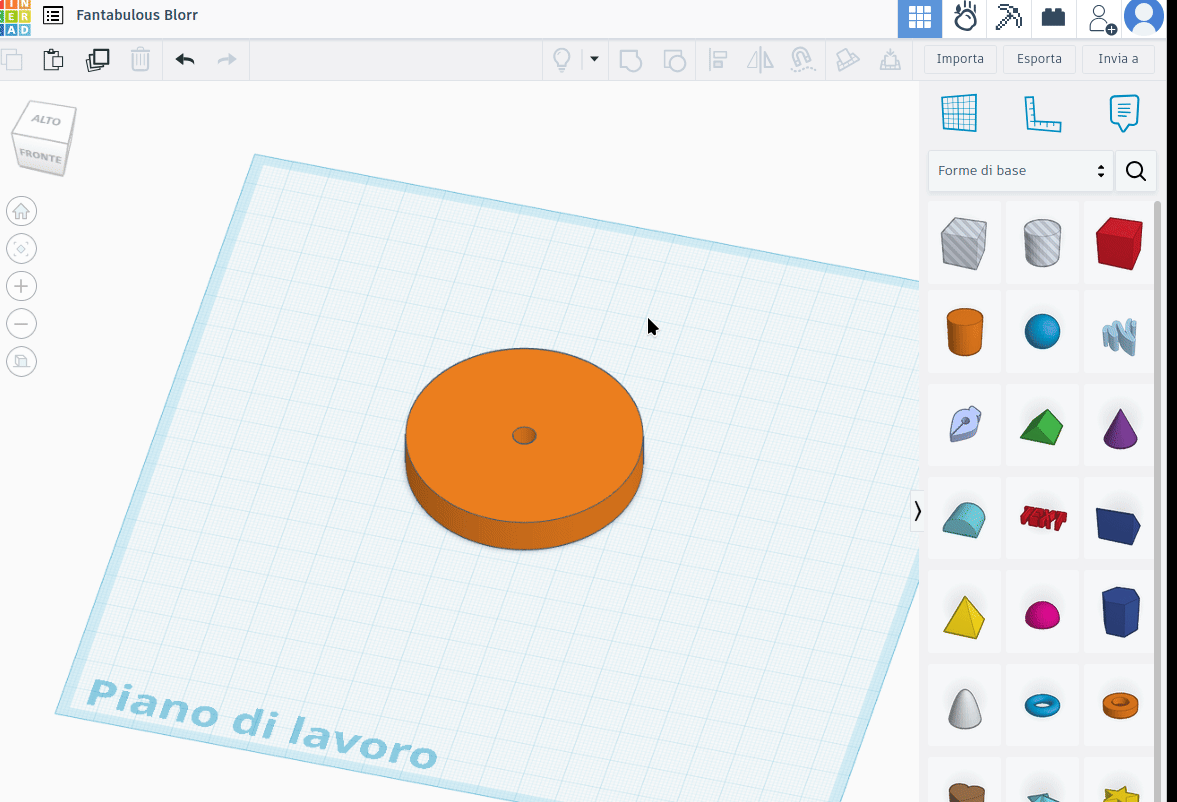Viewport: 1177px width, 802px height.
Task: Select the Workplane grid tool
Action: 959,113
